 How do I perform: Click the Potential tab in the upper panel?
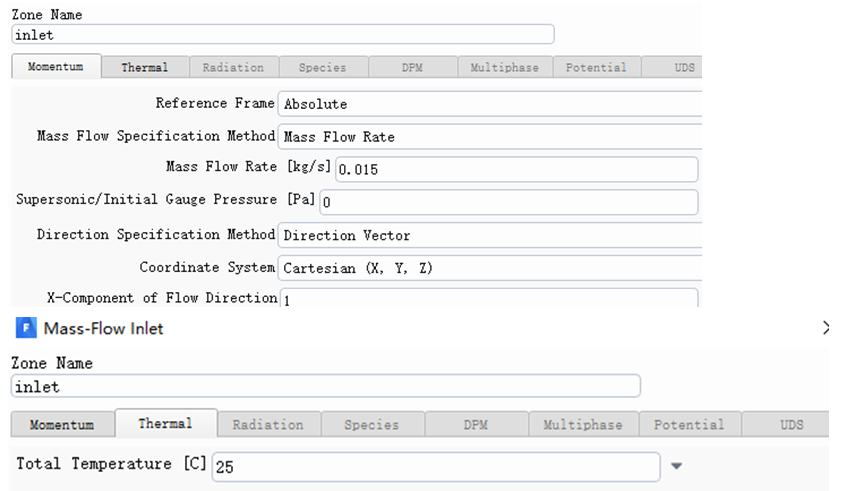click(x=597, y=67)
